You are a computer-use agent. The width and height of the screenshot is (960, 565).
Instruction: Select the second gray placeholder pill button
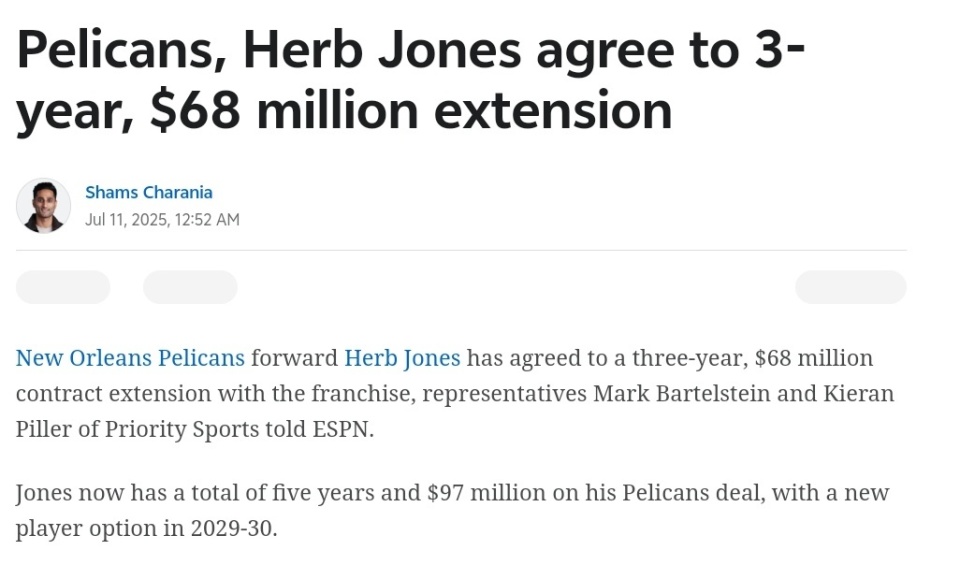190,287
